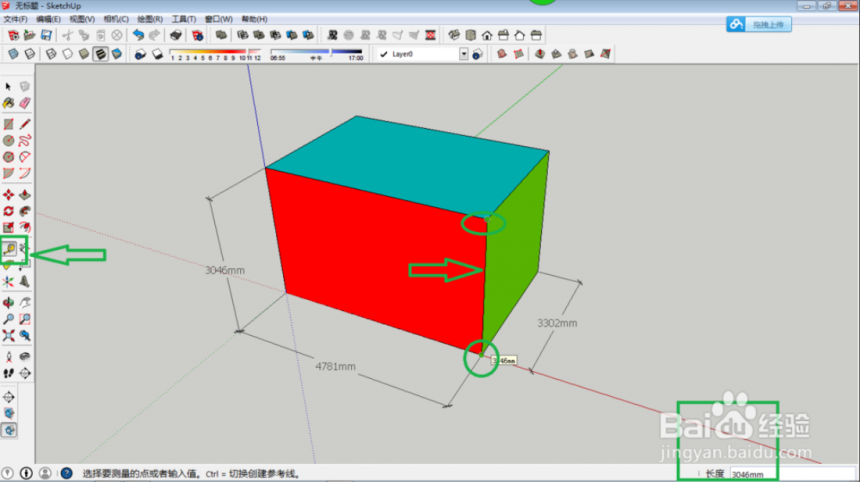This screenshot has width=860, height=482.
Task: Activate the Zoom magnifier tool
Action: [x=8, y=319]
